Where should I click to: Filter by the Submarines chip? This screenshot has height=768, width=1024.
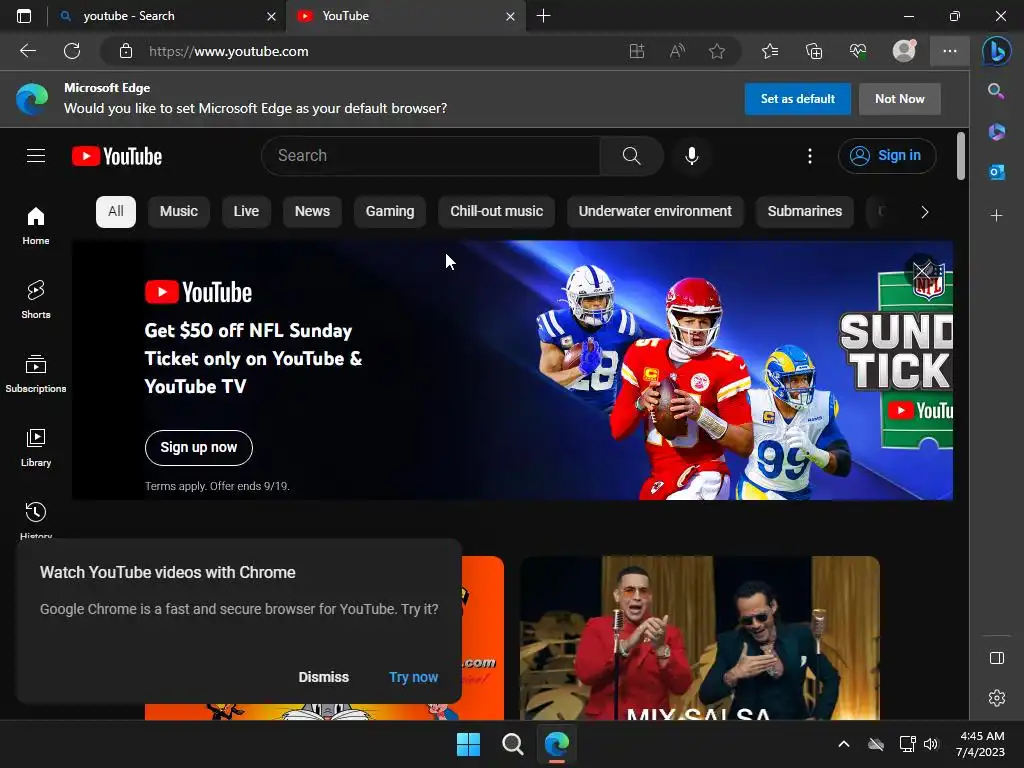(x=805, y=212)
